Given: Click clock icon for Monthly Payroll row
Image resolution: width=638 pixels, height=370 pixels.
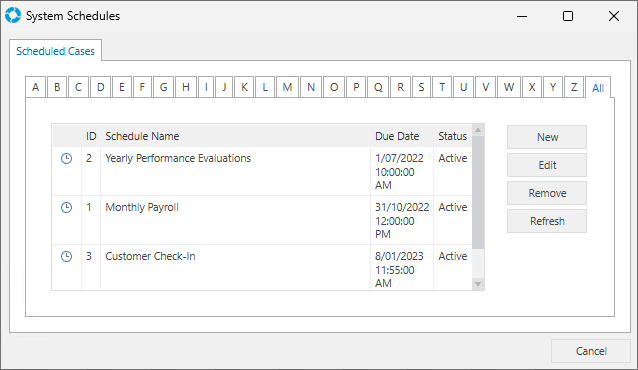Looking at the screenshot, I should 66,208.
